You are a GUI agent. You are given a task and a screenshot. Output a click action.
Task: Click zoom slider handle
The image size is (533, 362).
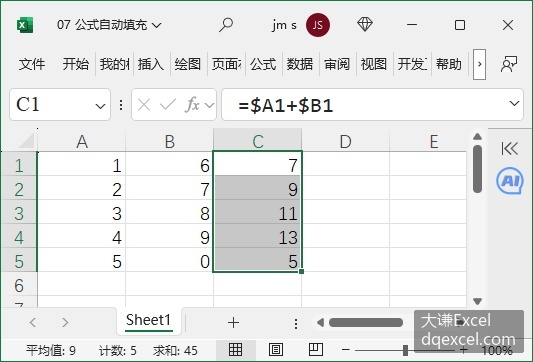[405, 350]
